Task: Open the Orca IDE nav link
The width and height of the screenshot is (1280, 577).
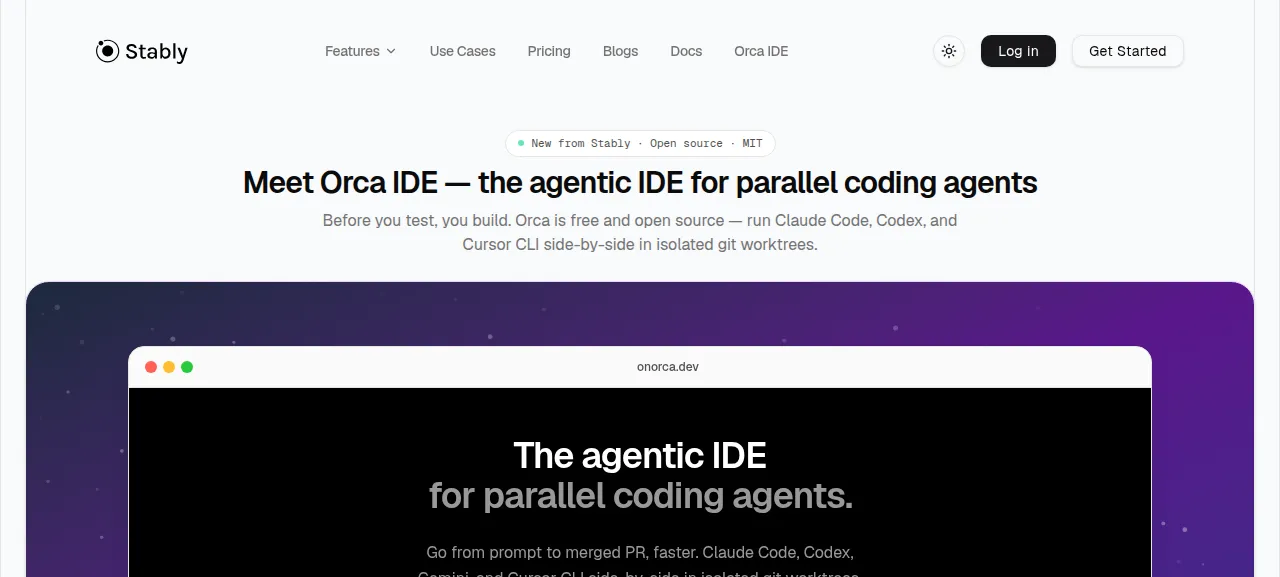Action: point(761,51)
